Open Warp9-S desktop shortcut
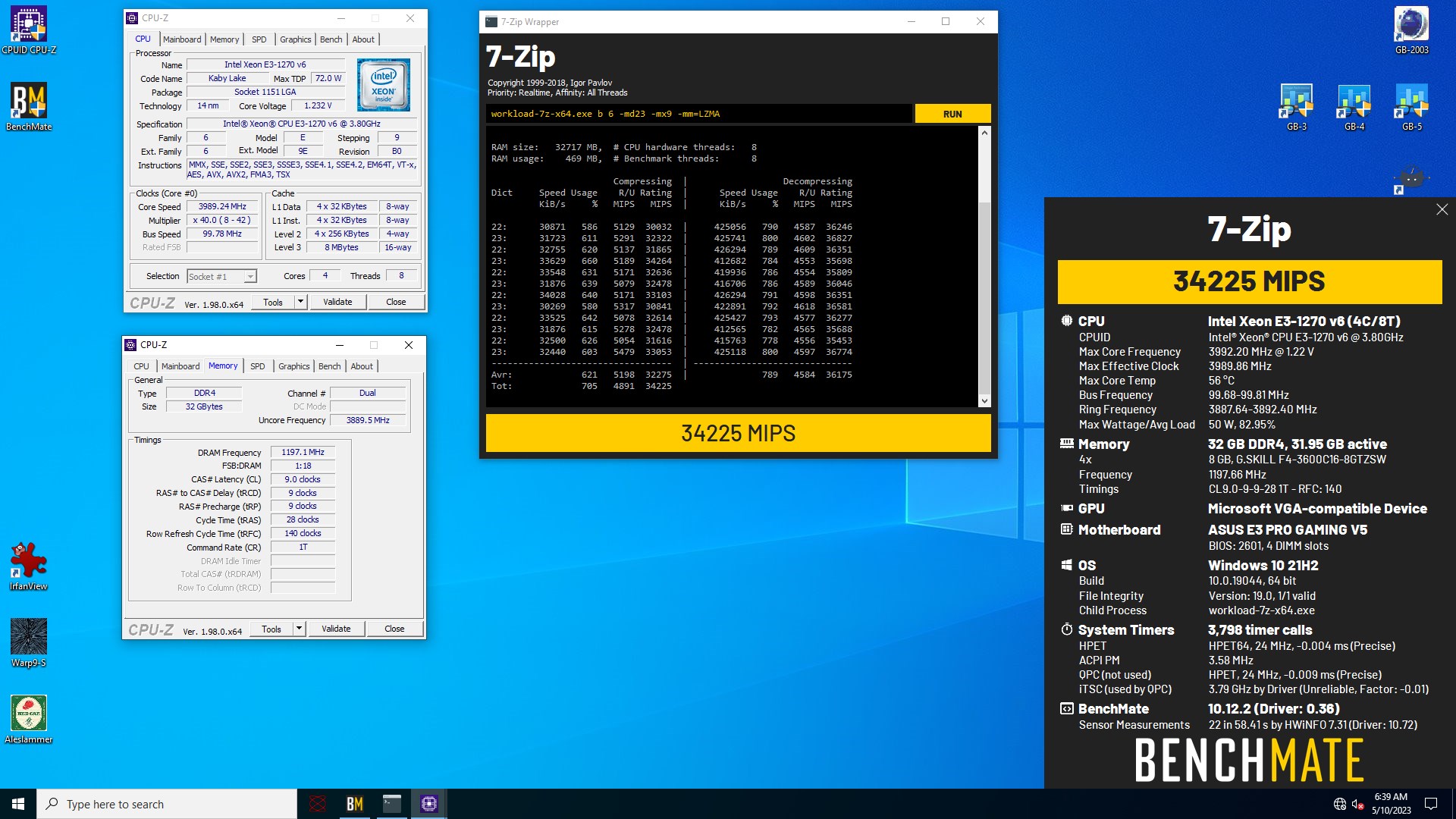 point(29,643)
